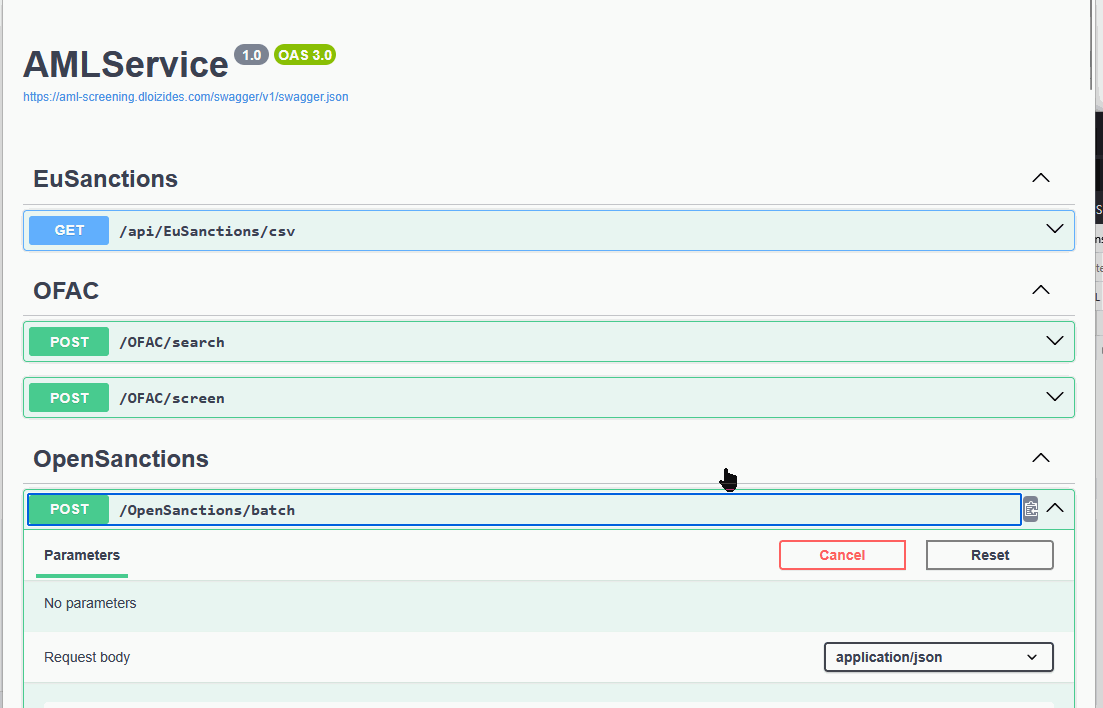The height and width of the screenshot is (708, 1103).
Task: Collapse the EuSanctions section using its chevron
Action: pyautogui.click(x=1040, y=178)
